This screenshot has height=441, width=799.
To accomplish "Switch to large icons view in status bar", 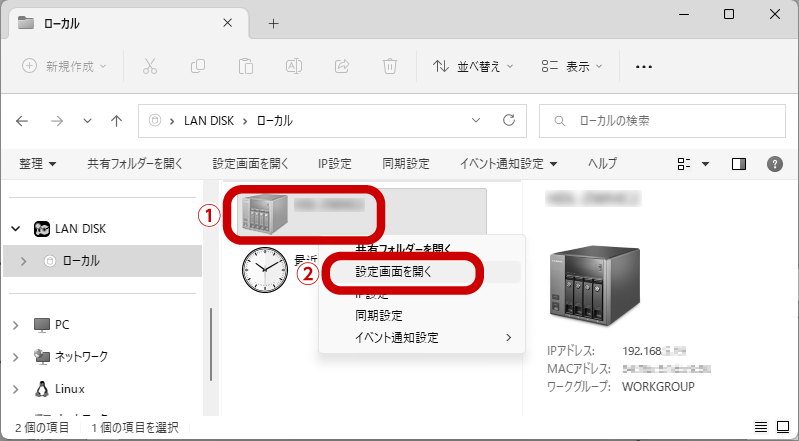I will (x=782, y=427).
